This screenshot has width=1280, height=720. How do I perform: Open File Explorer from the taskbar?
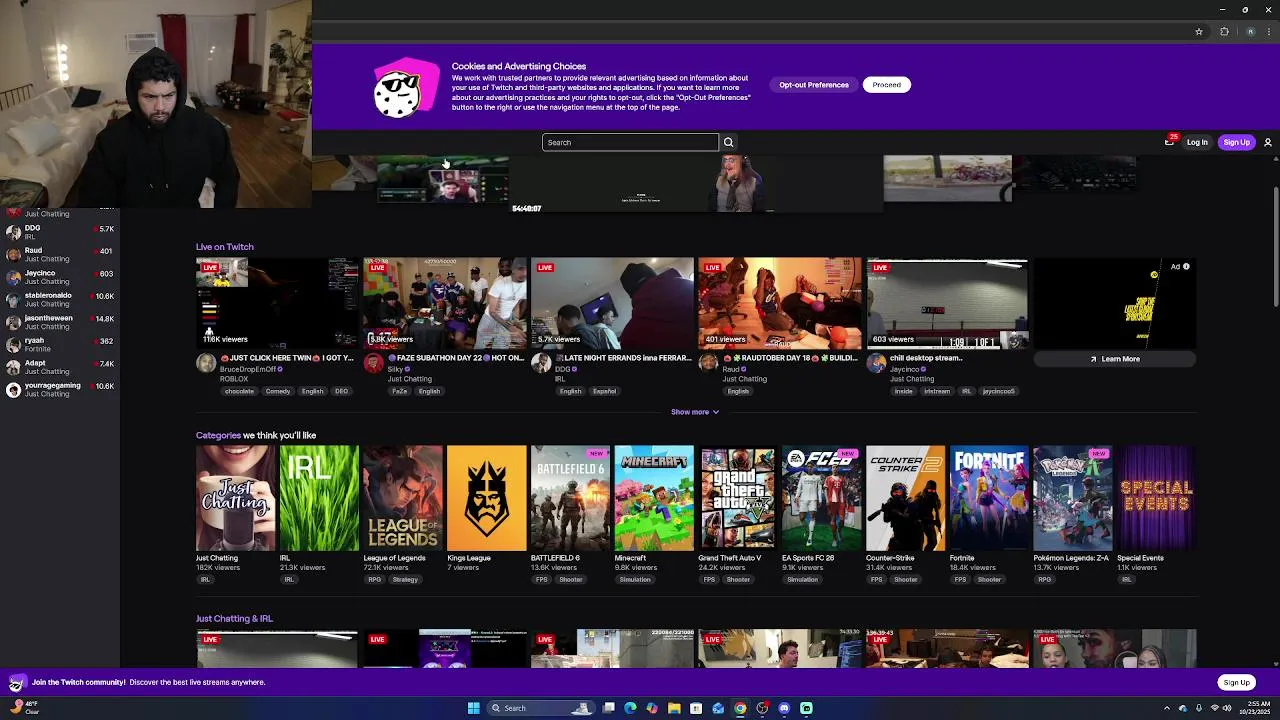tap(674, 708)
